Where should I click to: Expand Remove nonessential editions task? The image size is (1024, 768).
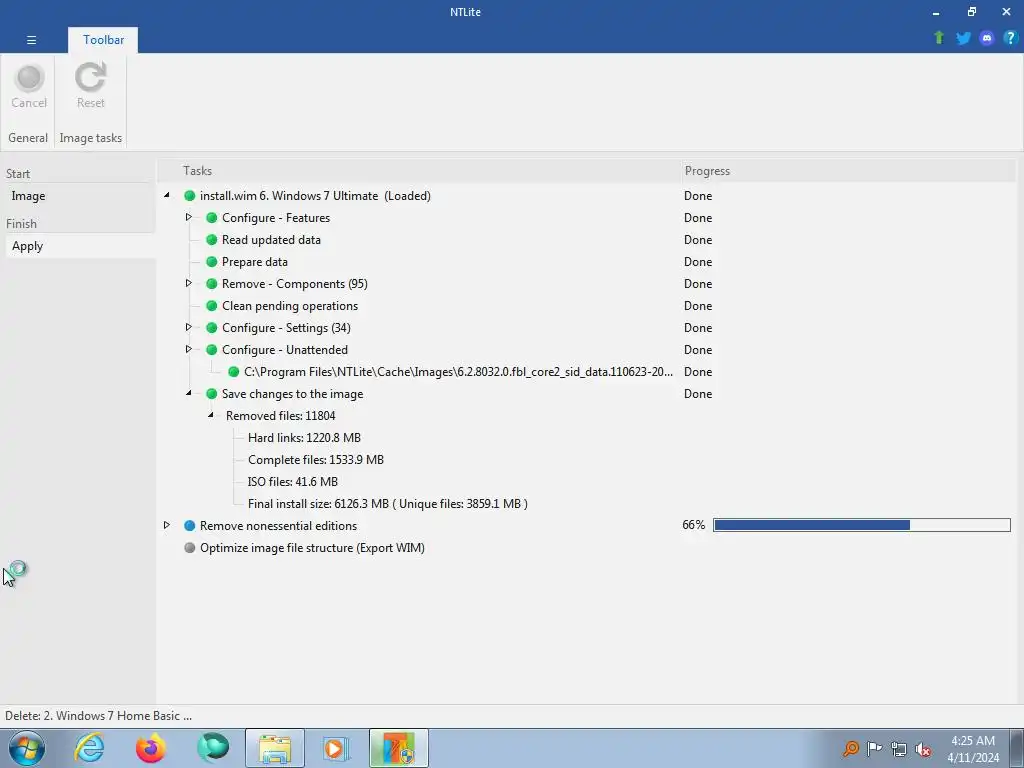[x=167, y=525]
